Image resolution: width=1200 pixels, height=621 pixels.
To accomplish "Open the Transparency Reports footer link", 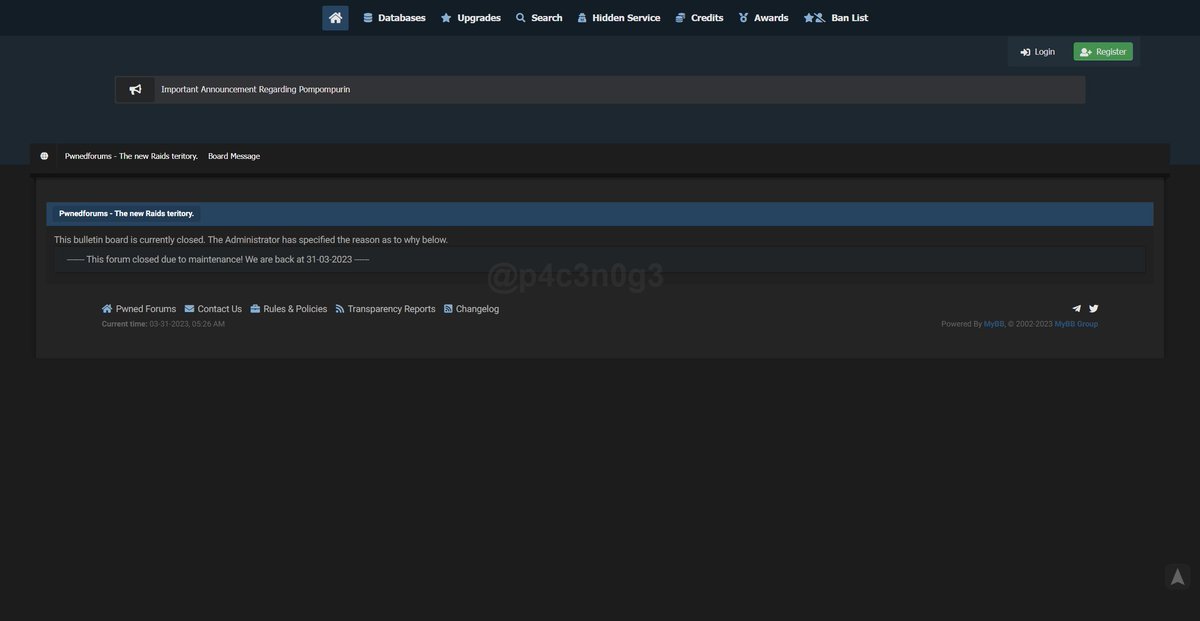I will coord(385,309).
